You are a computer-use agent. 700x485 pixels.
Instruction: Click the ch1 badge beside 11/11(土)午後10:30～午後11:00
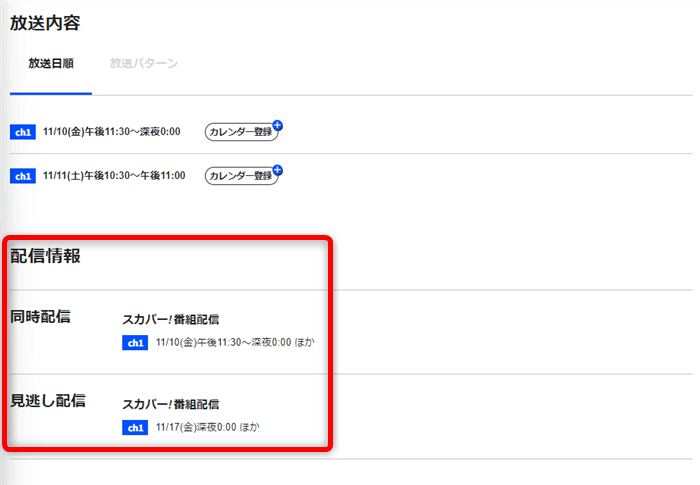[23, 176]
